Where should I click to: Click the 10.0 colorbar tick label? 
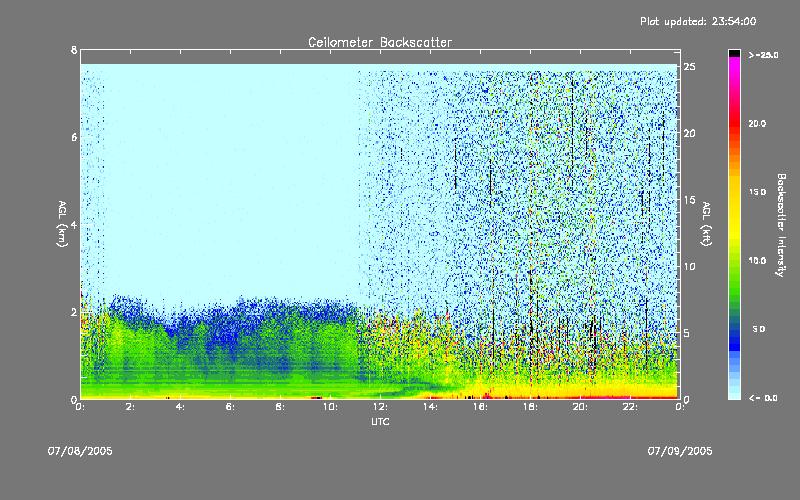(x=757, y=261)
